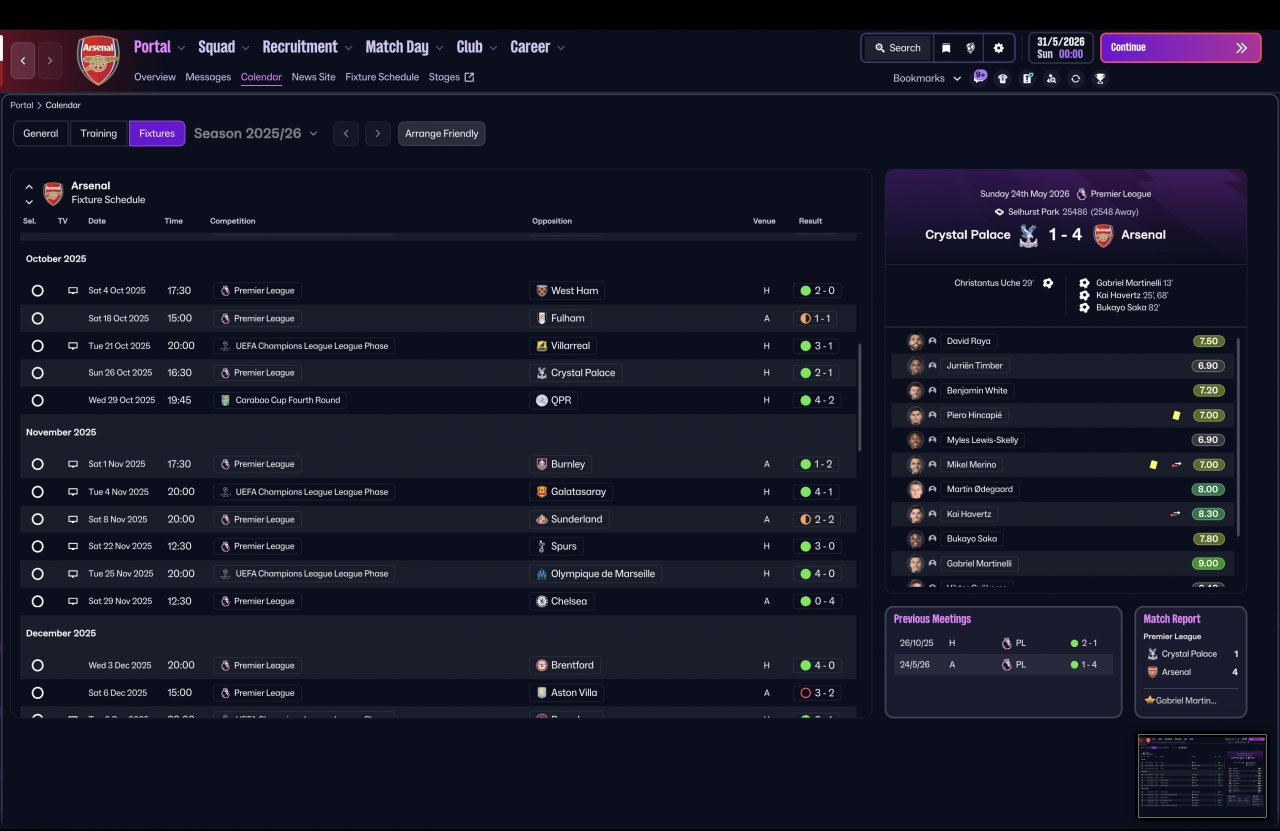This screenshot has height=831, width=1280.
Task: Select the Chelsea fixture radio button
Action: pos(37,601)
